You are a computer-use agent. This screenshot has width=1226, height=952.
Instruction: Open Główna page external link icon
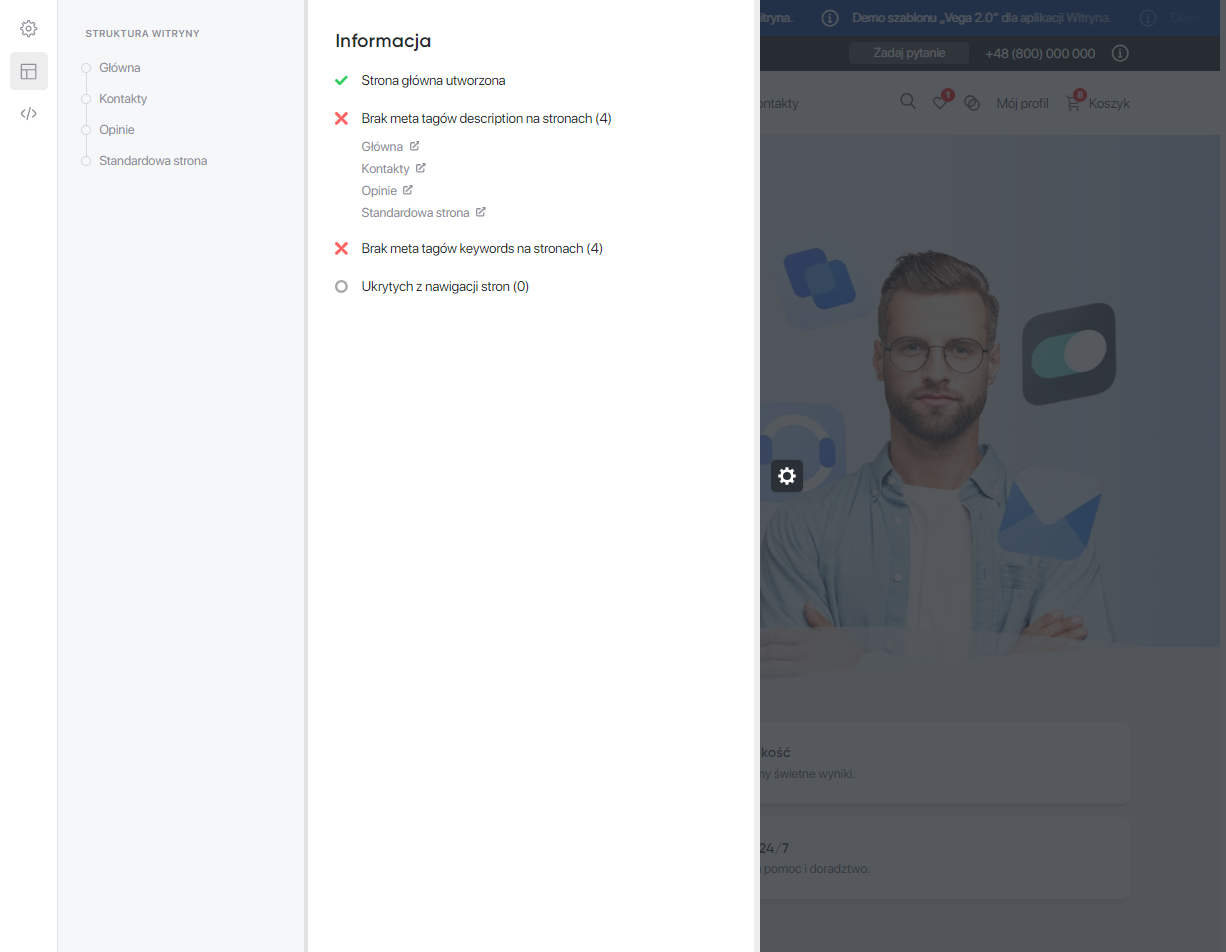click(415, 146)
